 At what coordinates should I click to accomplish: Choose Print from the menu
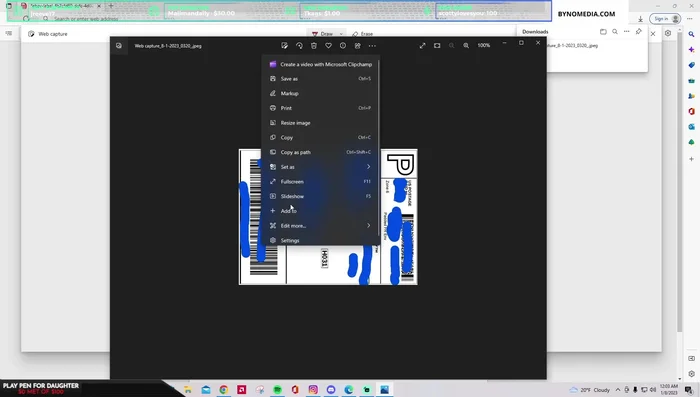[321, 108]
